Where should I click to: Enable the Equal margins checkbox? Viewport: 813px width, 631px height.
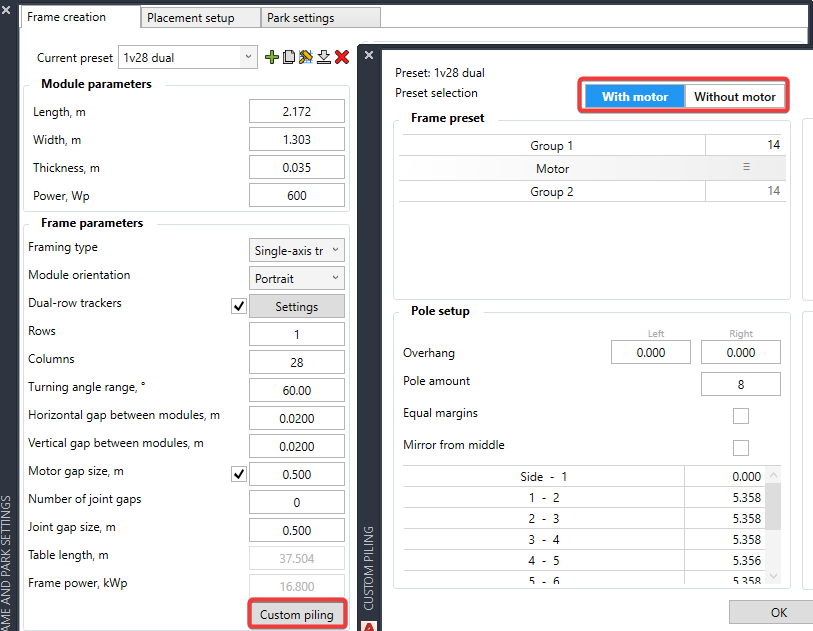[x=741, y=416]
